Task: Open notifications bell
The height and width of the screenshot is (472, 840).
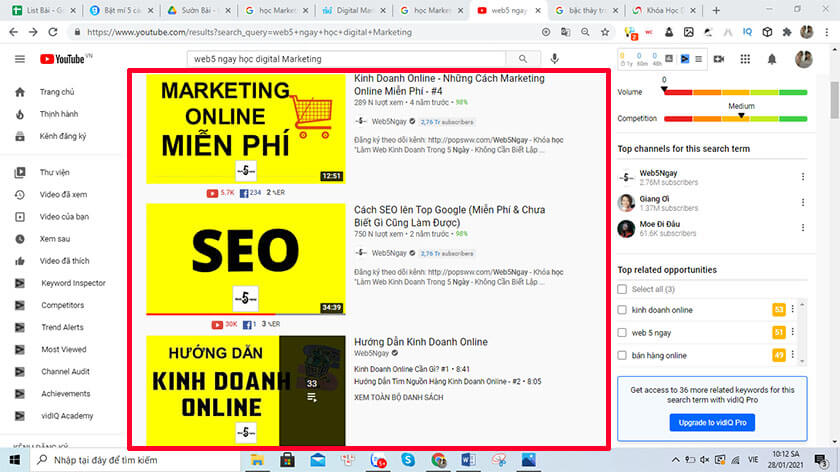Action: coord(771,59)
